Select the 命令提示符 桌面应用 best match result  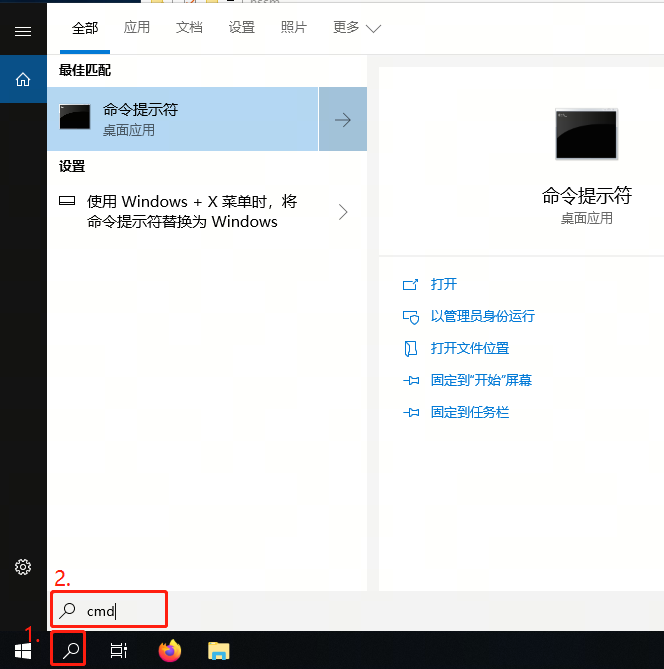click(183, 119)
